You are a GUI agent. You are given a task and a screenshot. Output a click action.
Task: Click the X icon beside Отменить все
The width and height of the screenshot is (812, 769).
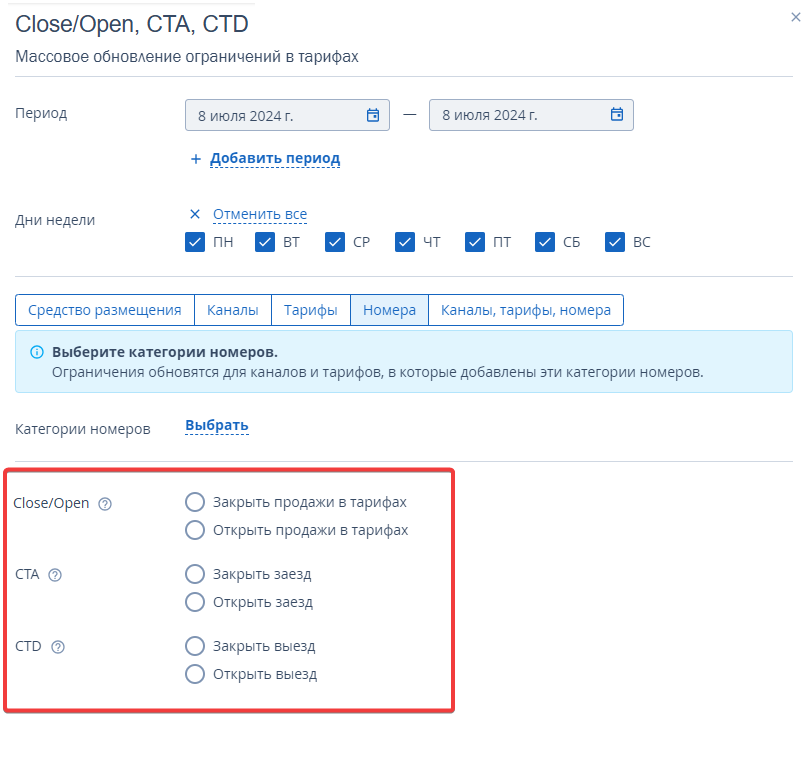[x=195, y=214]
